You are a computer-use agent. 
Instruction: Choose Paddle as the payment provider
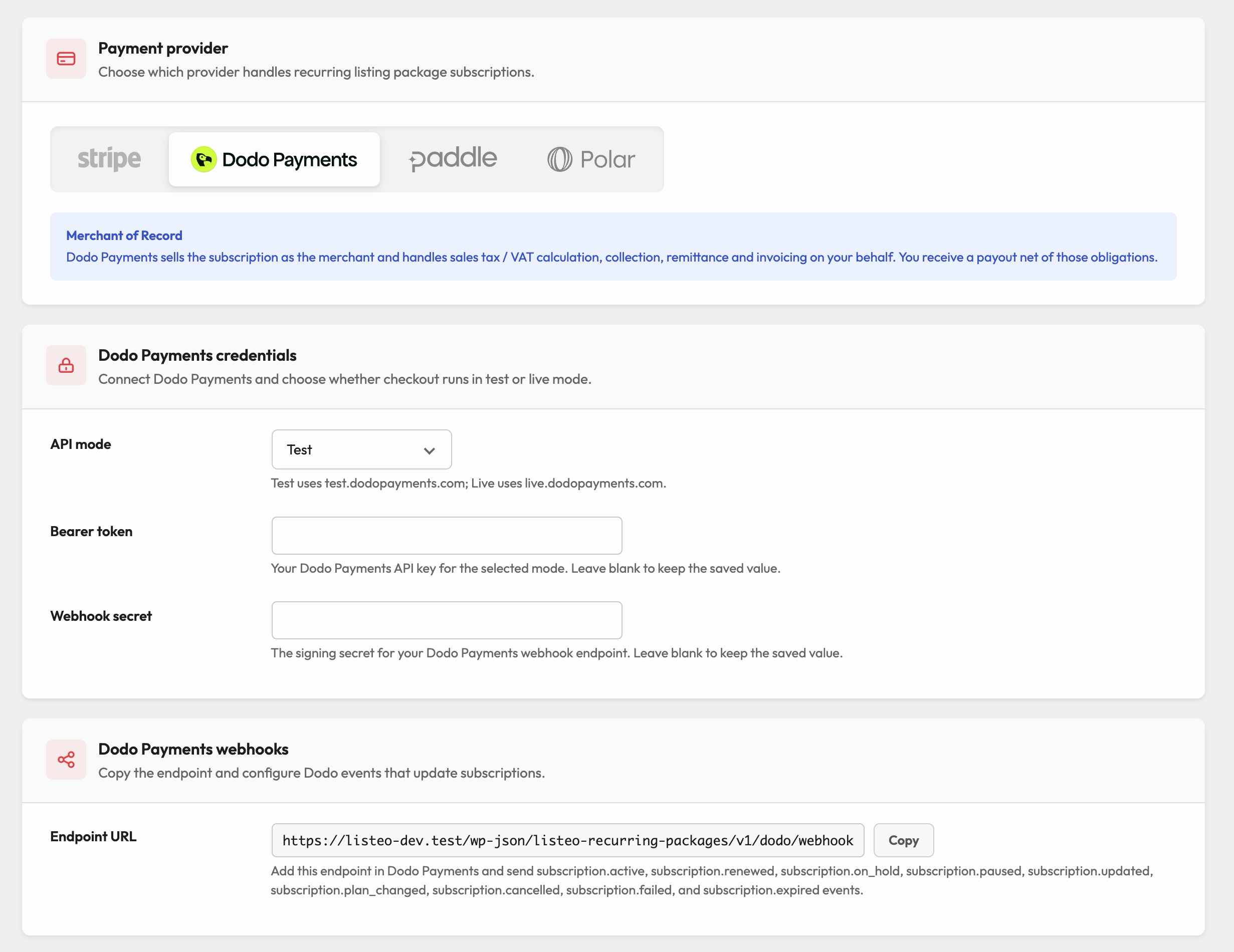point(453,159)
